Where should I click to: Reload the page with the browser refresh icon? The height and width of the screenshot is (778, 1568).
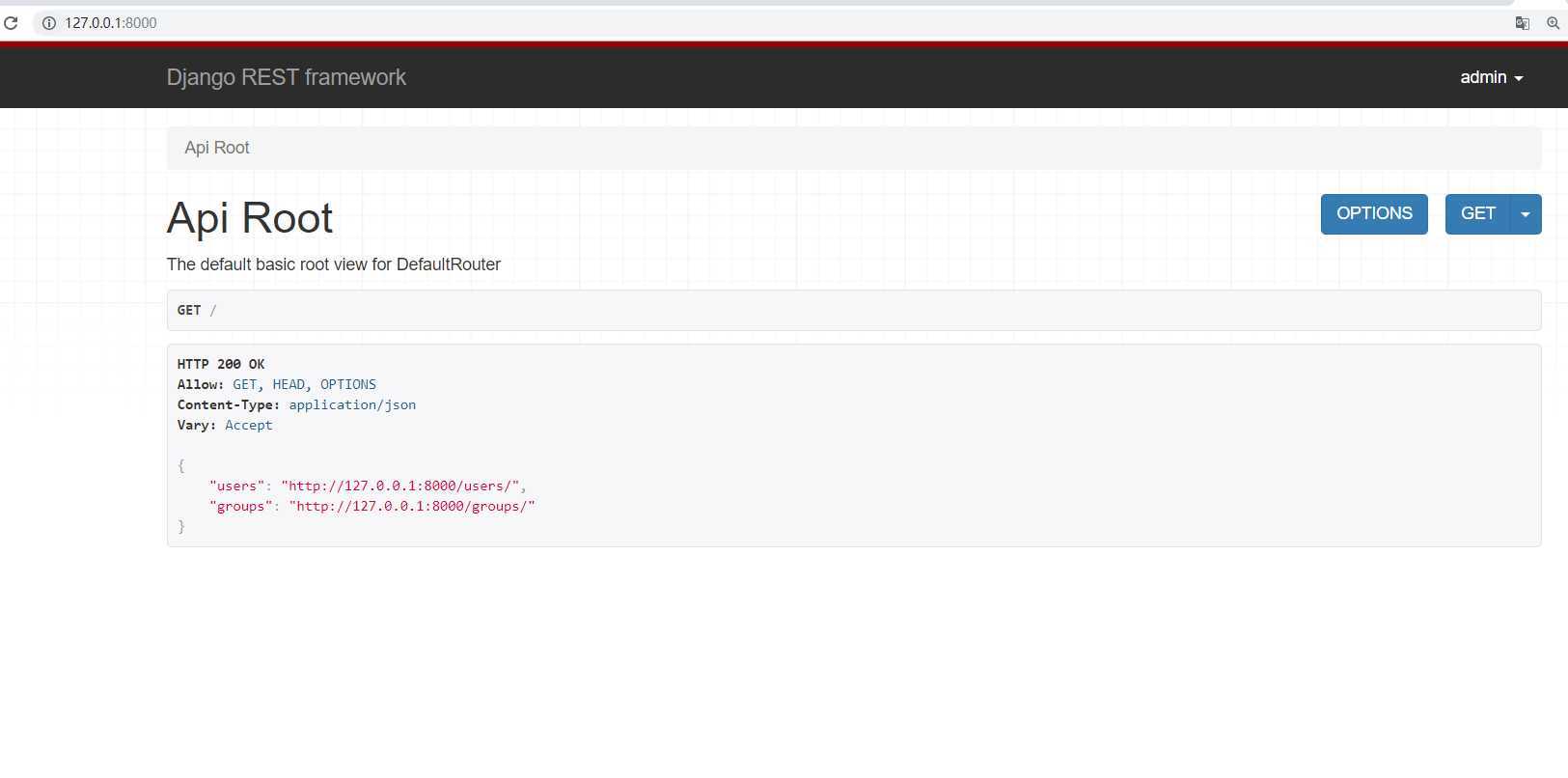click(11, 22)
